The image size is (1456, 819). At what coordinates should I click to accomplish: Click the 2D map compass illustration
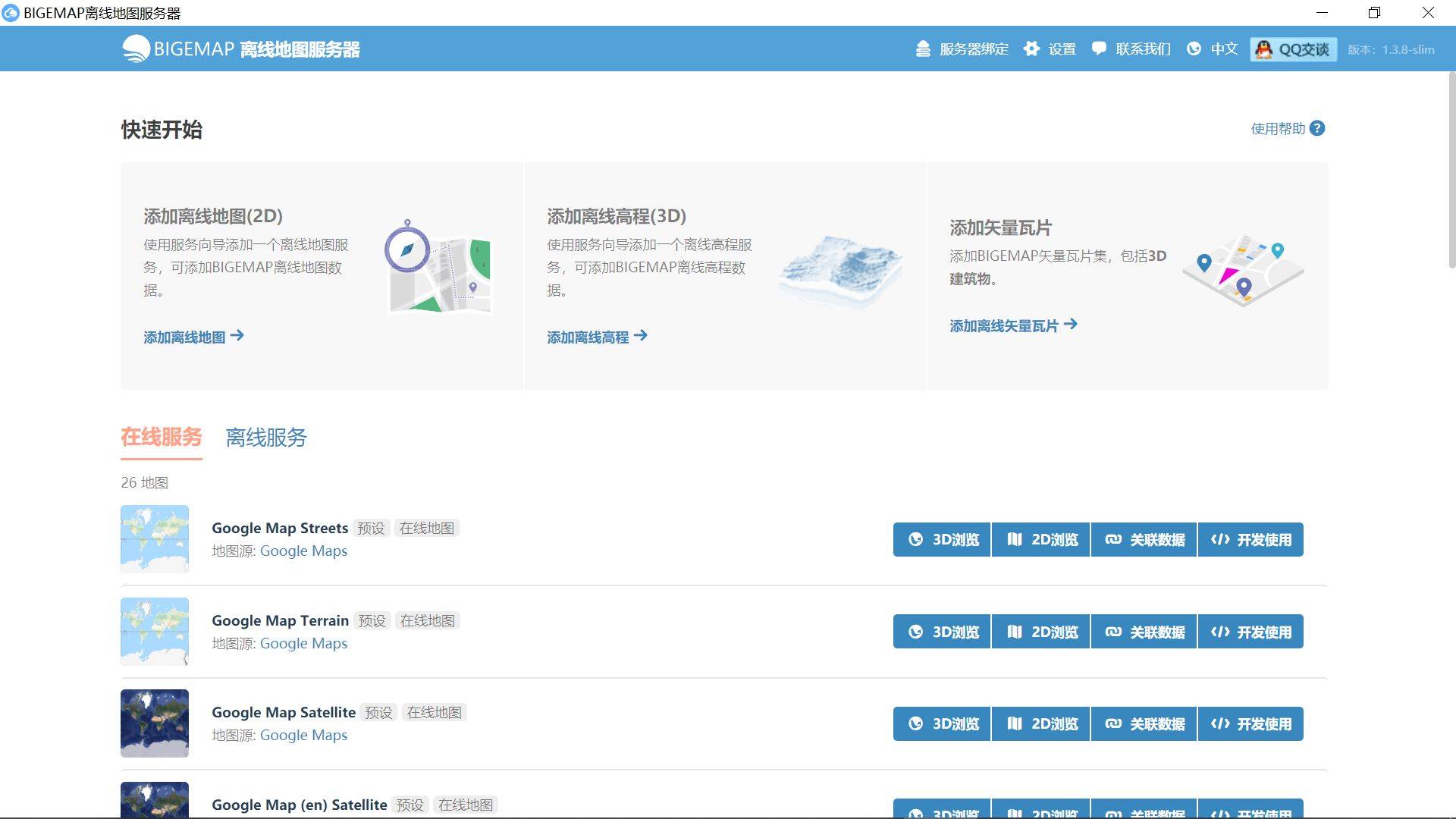(x=438, y=267)
